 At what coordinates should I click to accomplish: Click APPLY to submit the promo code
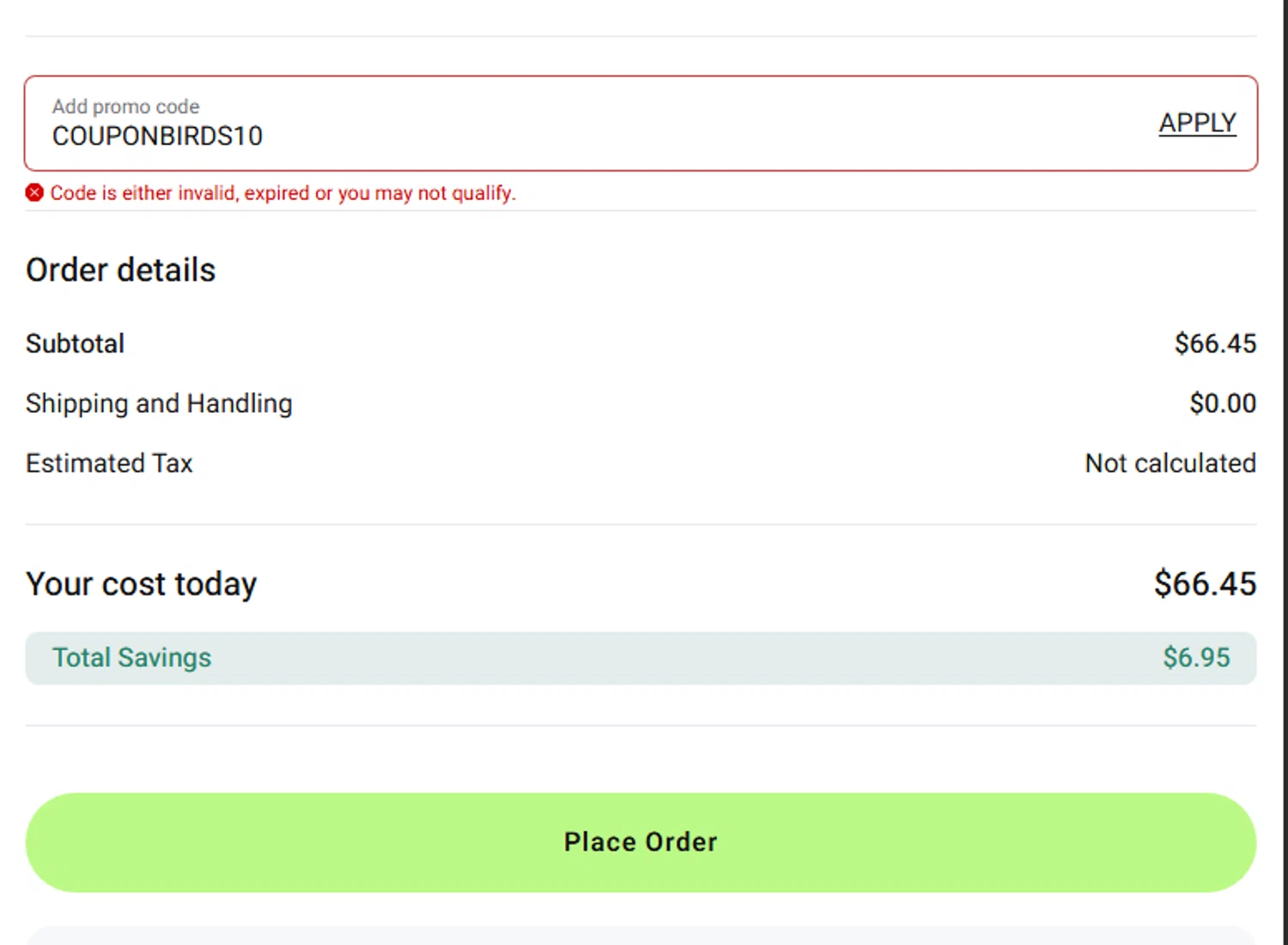click(x=1197, y=123)
